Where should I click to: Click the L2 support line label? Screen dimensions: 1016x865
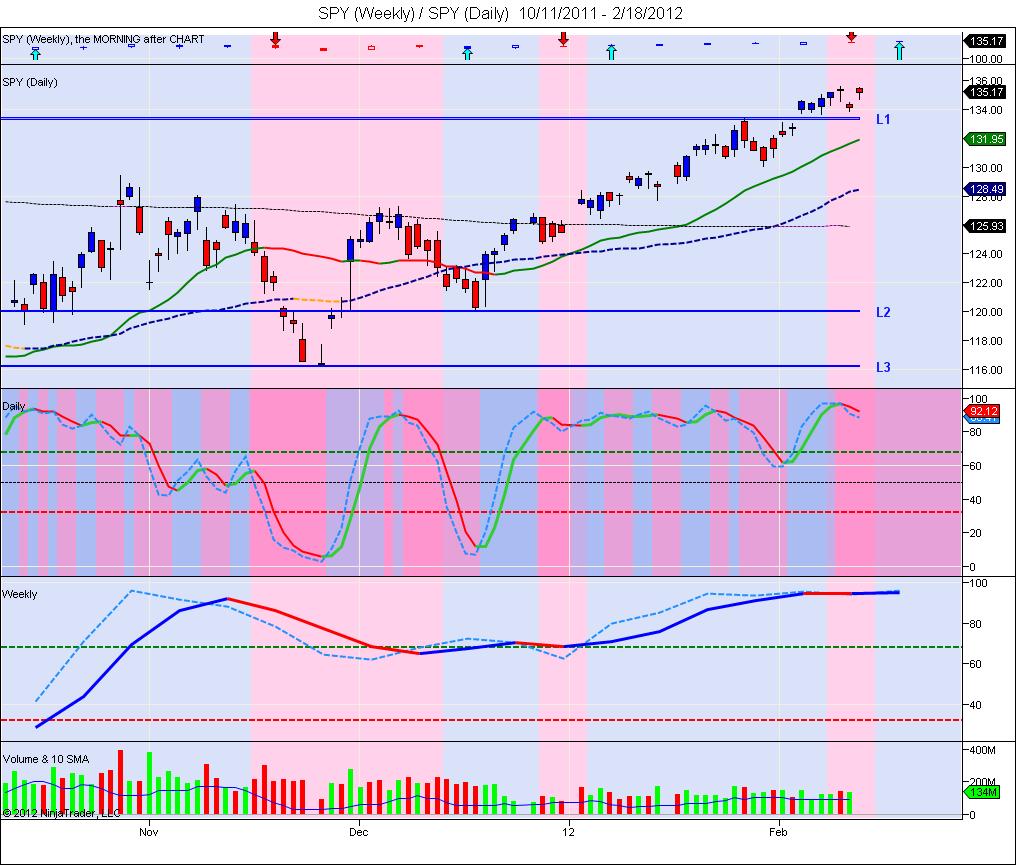[883, 312]
